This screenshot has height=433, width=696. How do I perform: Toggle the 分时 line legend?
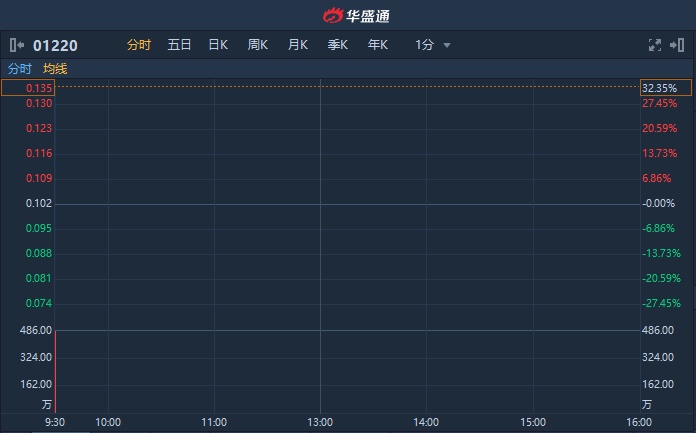point(20,69)
